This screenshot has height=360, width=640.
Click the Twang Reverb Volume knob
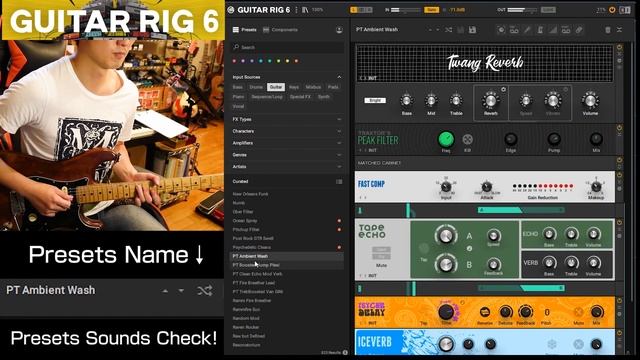pos(590,100)
